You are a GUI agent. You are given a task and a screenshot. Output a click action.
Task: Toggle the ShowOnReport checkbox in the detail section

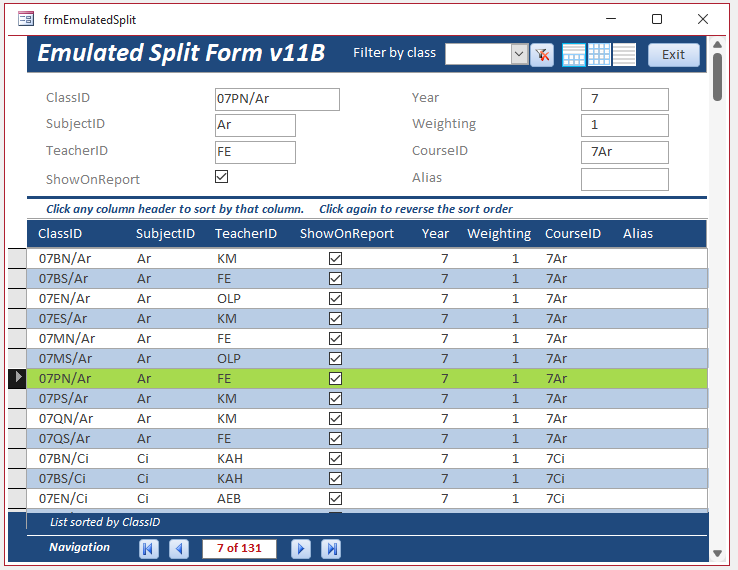pos(221,177)
